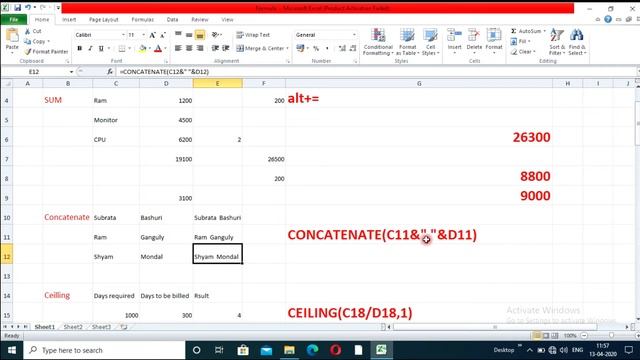Screen dimensions: 640x360
Task: Apply fill color bucket
Action: (142, 49)
